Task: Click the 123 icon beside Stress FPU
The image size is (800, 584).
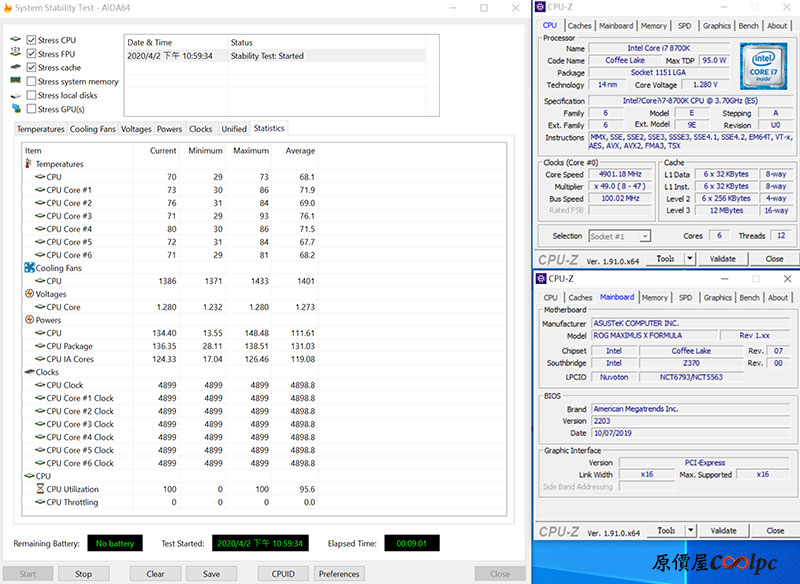Action: [x=16, y=53]
